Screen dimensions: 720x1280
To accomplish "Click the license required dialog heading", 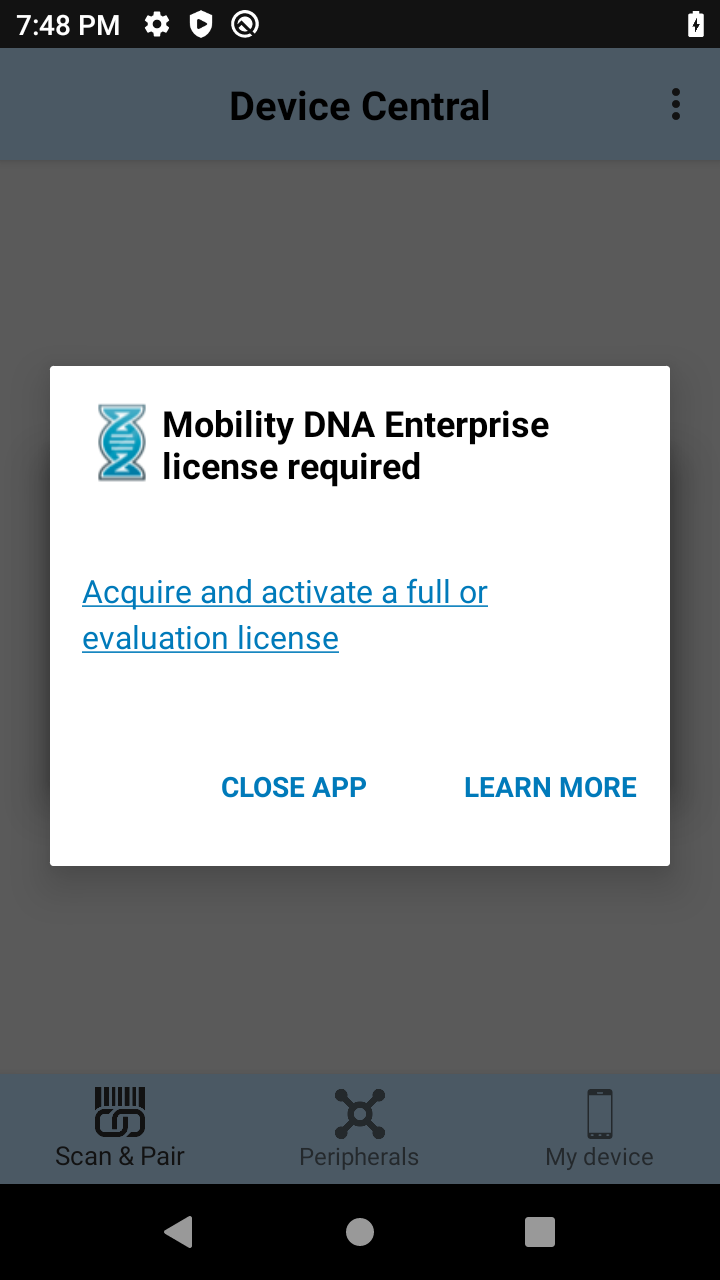I will click(x=356, y=445).
